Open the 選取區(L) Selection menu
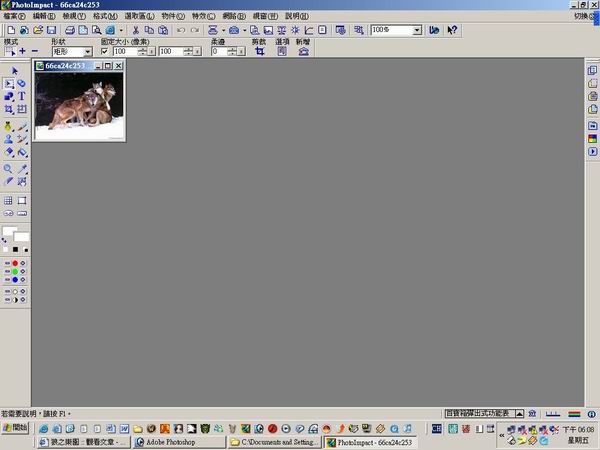 pos(140,16)
